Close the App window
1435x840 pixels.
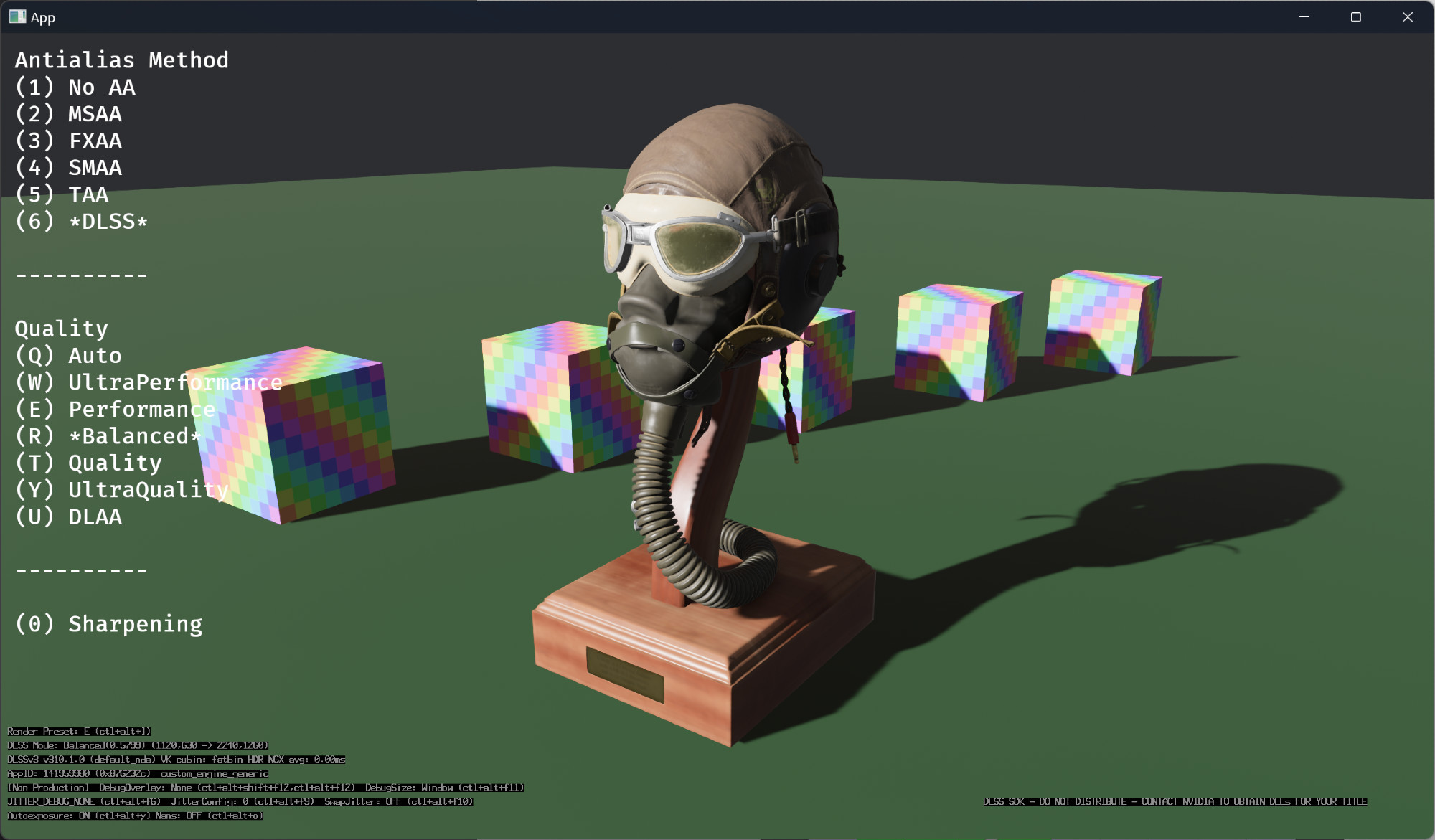point(1407,16)
